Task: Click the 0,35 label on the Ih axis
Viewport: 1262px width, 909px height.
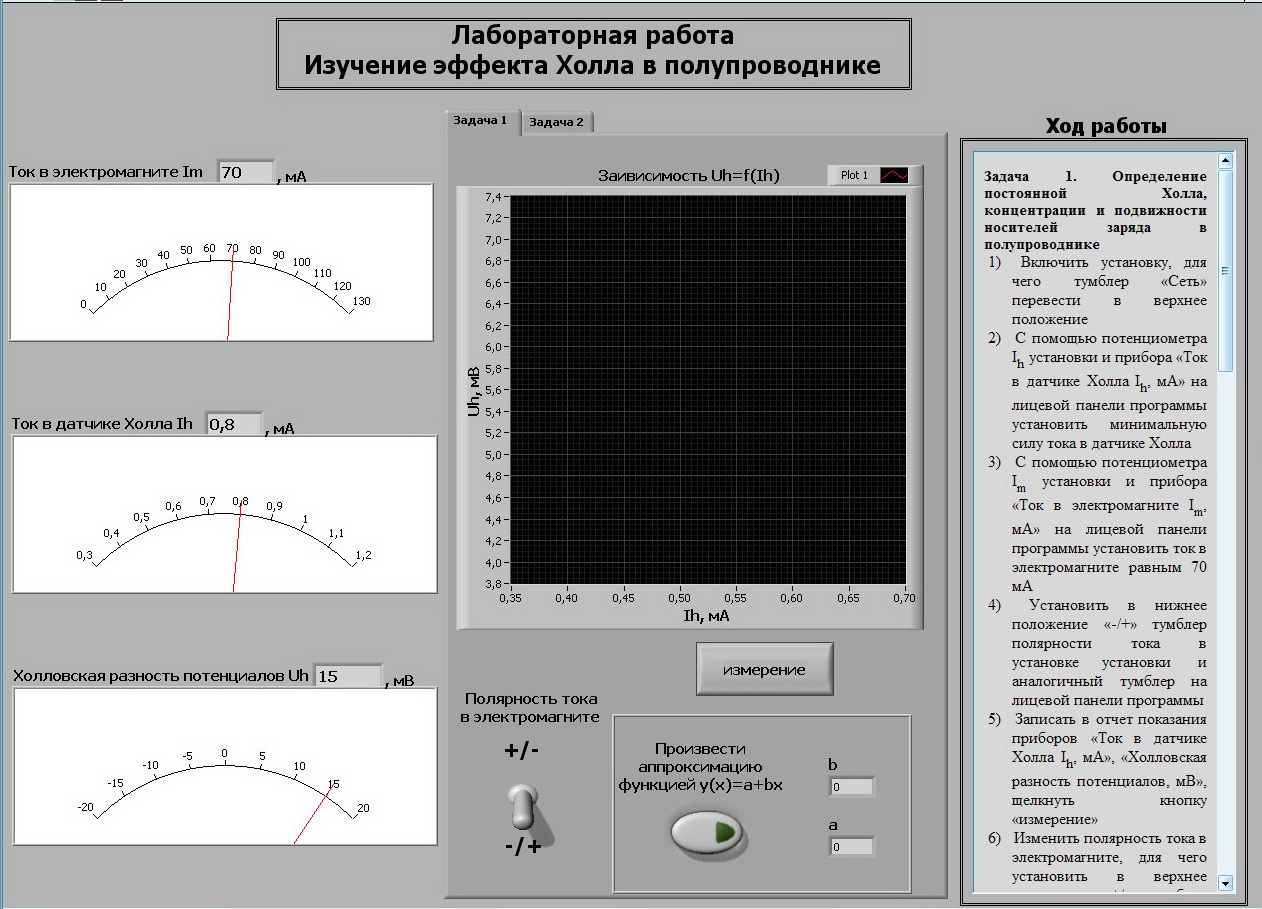Action: coord(510,598)
